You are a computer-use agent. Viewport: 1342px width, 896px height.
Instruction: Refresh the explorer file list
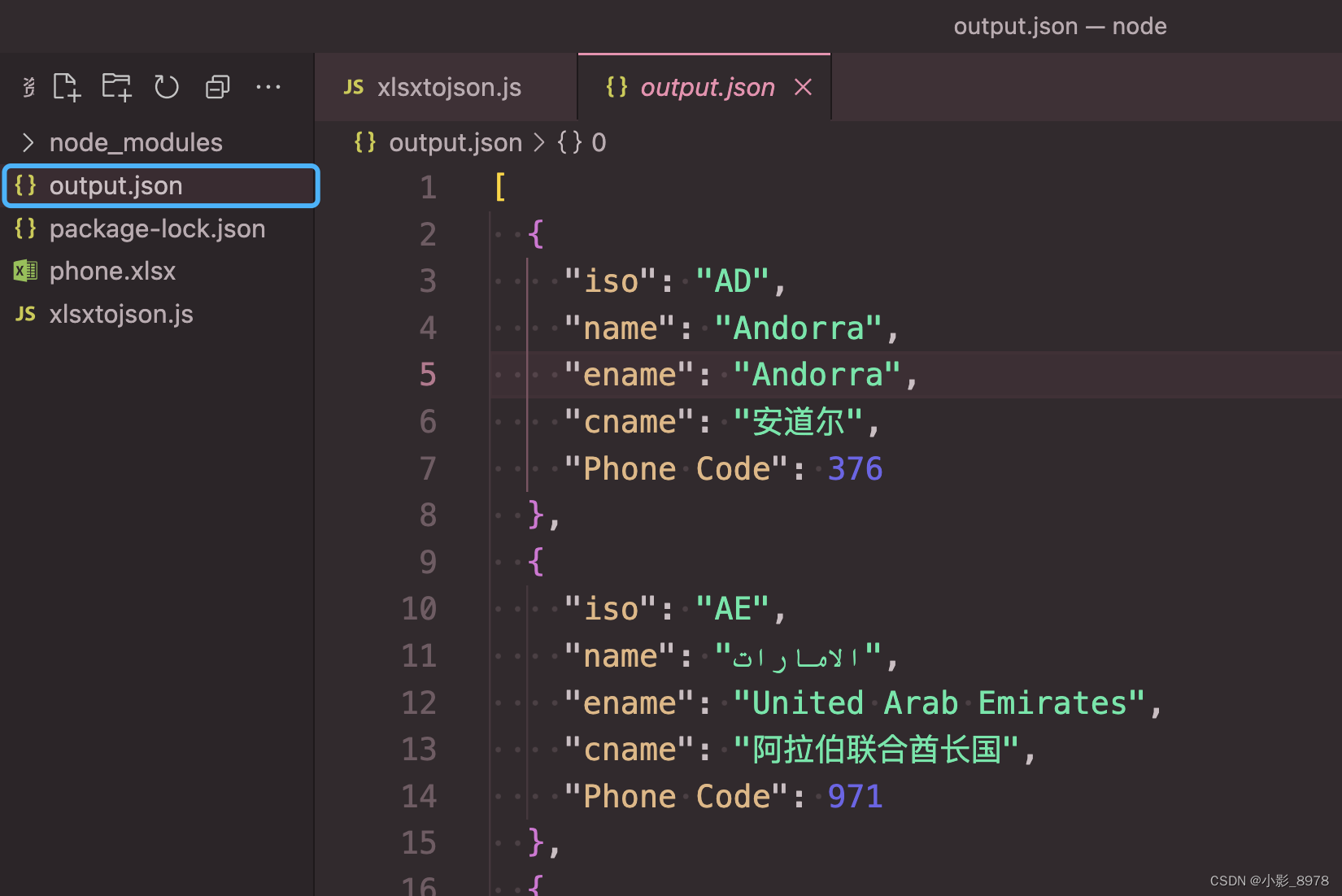(167, 86)
